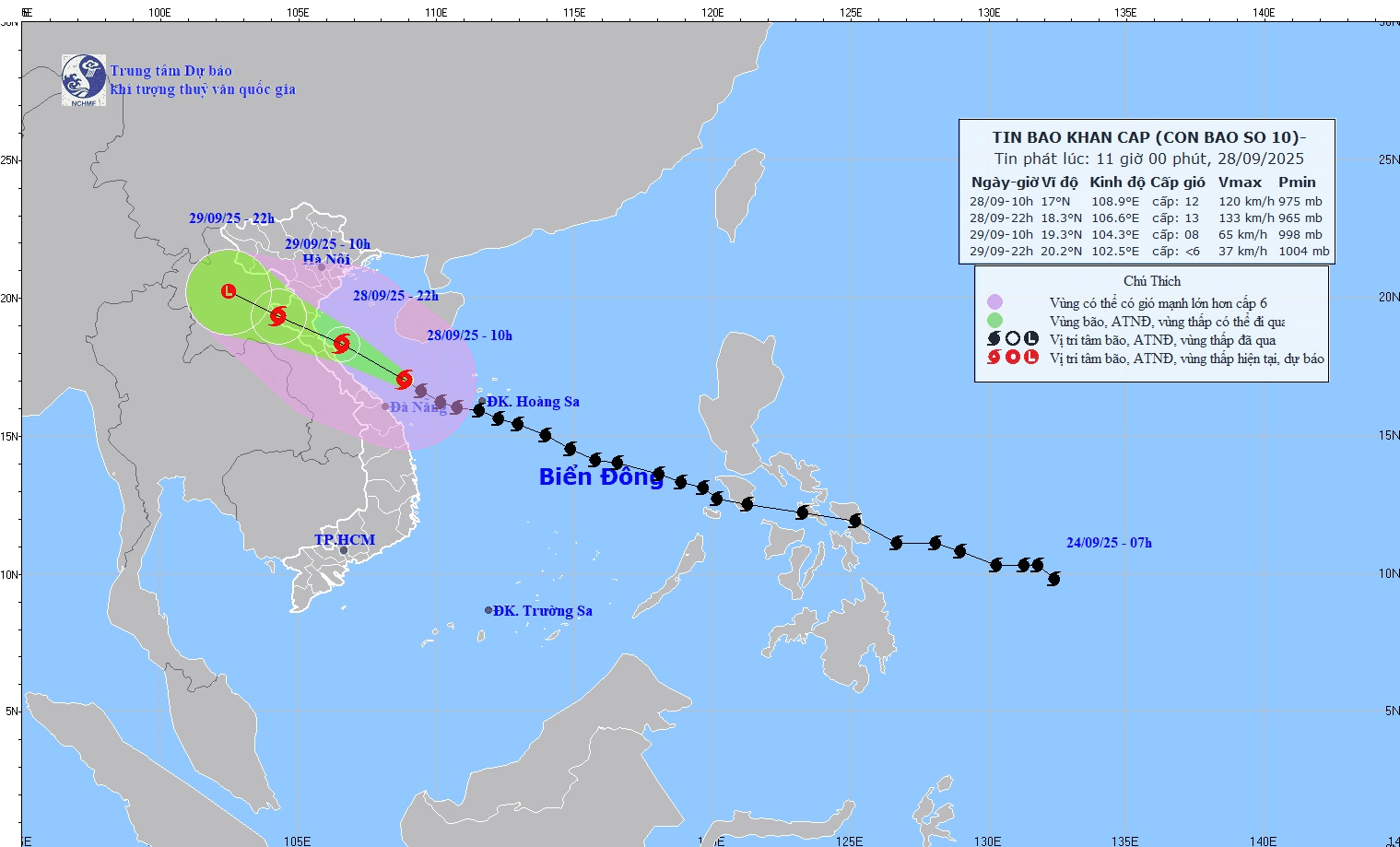Click the red L low-pressure marker on map

pyautogui.click(x=229, y=291)
